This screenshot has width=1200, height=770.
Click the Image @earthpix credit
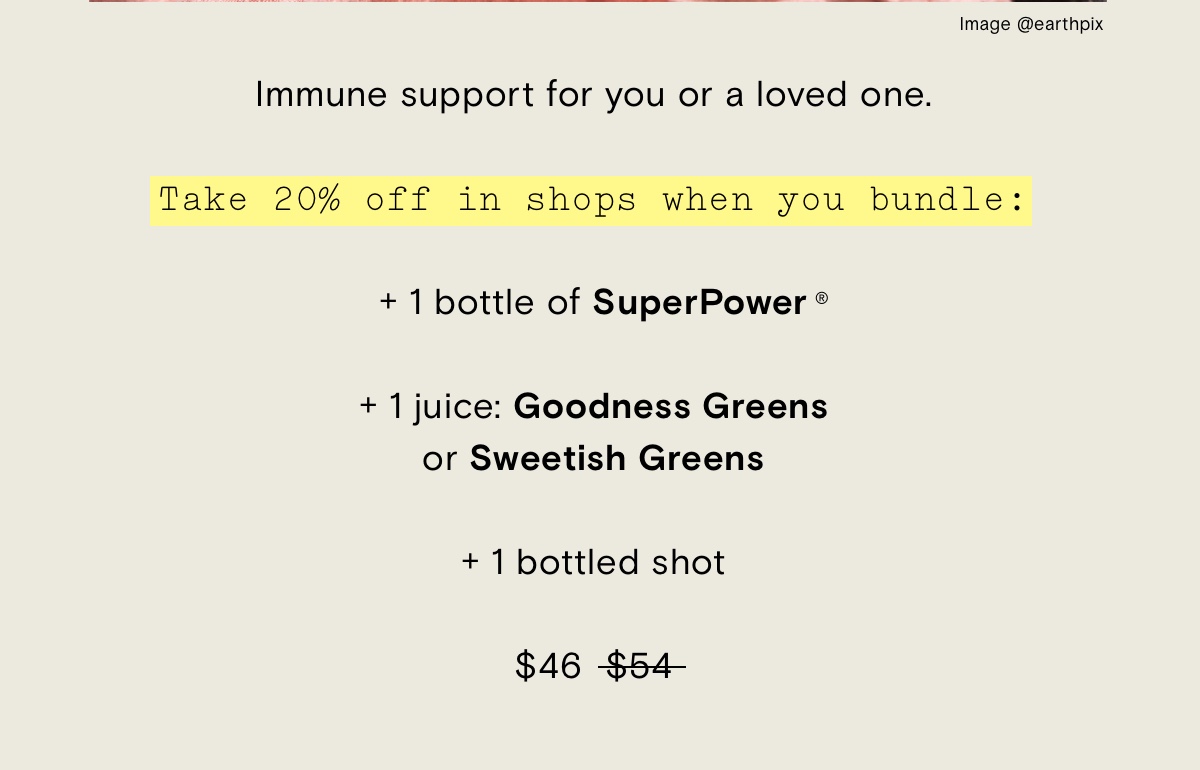pos(1031,24)
